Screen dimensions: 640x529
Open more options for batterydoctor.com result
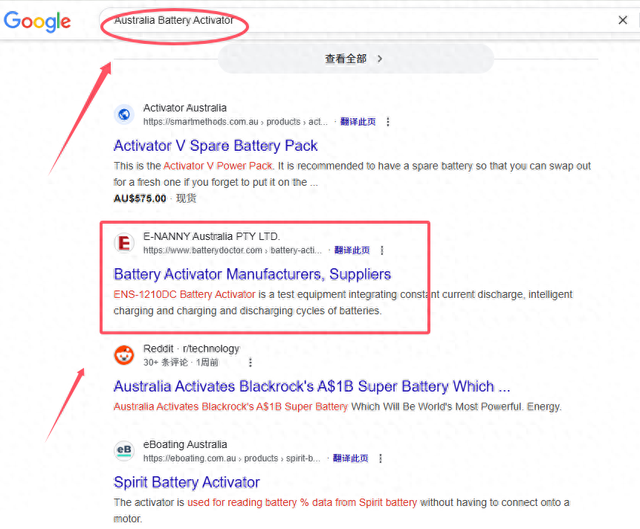tap(382, 250)
